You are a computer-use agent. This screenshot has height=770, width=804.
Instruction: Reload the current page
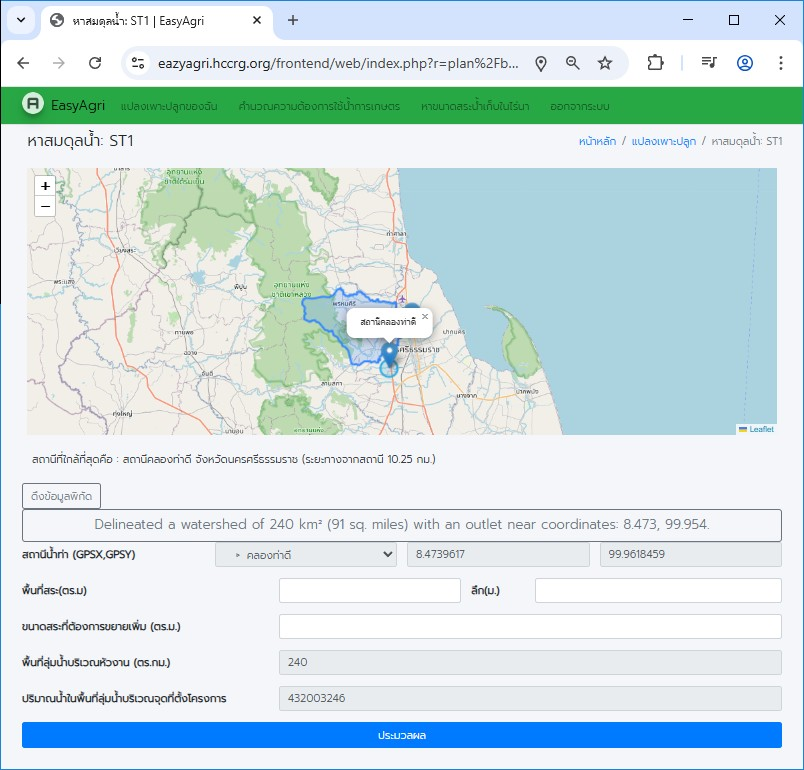pos(95,63)
